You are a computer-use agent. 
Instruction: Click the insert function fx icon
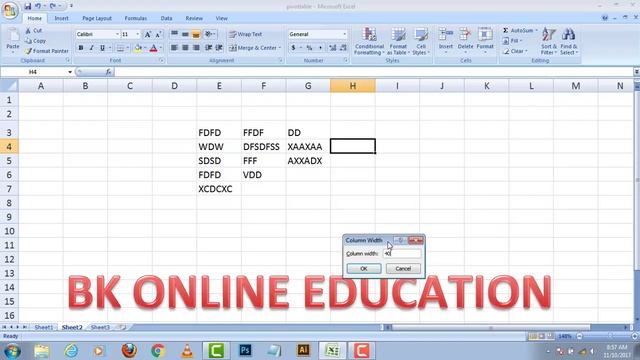coord(109,72)
